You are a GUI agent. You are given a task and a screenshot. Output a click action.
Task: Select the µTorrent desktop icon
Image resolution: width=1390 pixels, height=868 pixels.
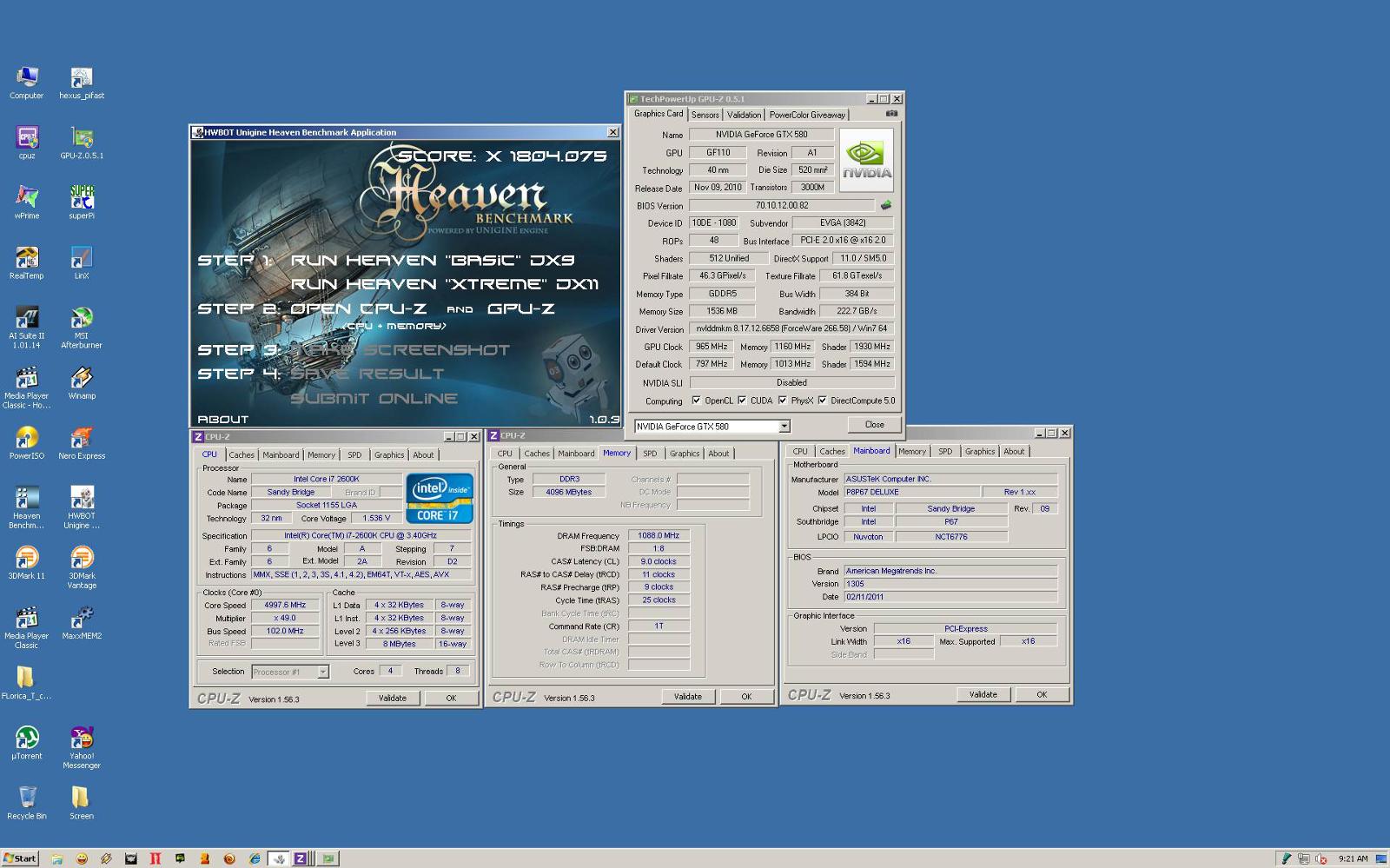[26, 743]
